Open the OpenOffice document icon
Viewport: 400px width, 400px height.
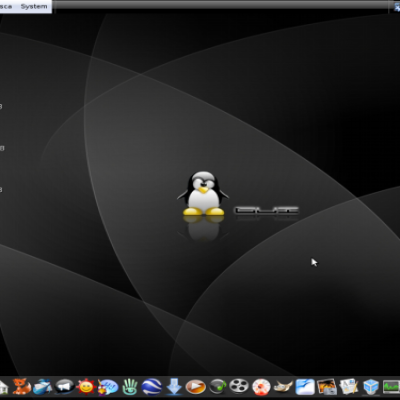(305, 387)
